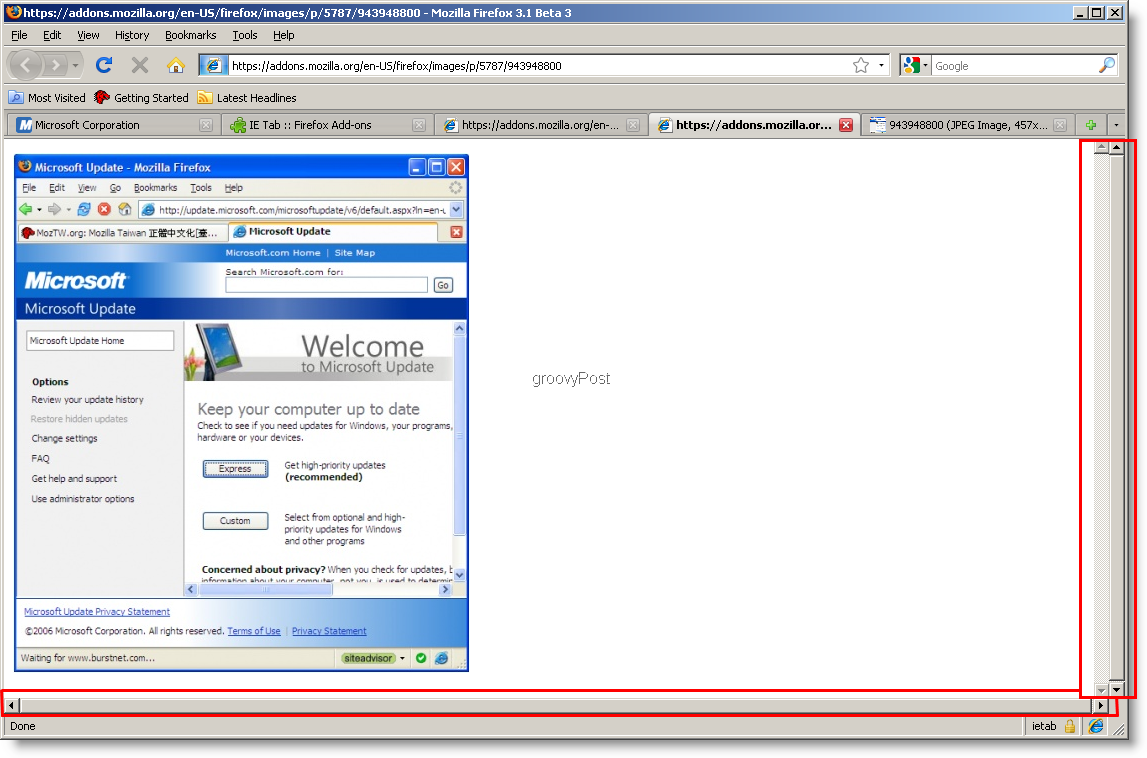The width and height of the screenshot is (1147, 758).
Task: Select the URL address field
Action: point(539,66)
